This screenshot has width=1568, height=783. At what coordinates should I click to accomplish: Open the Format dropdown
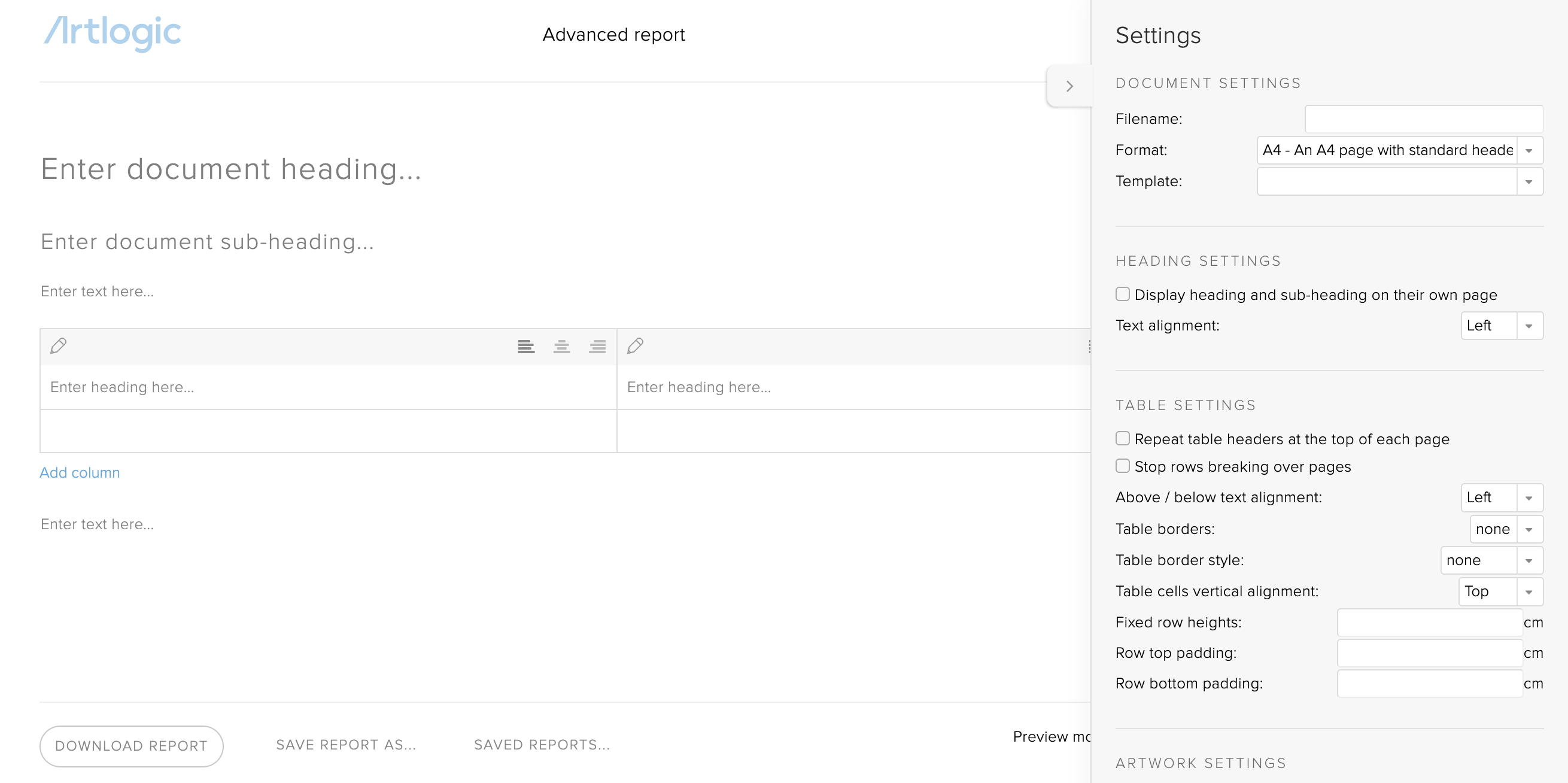[x=1399, y=150]
